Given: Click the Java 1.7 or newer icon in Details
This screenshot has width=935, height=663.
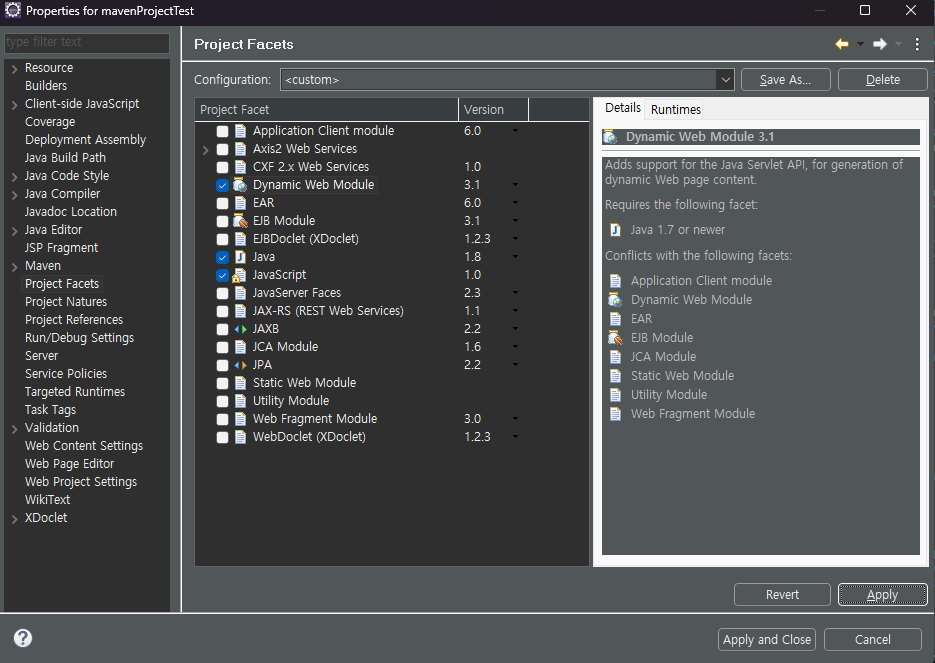Looking at the screenshot, I should [x=615, y=230].
